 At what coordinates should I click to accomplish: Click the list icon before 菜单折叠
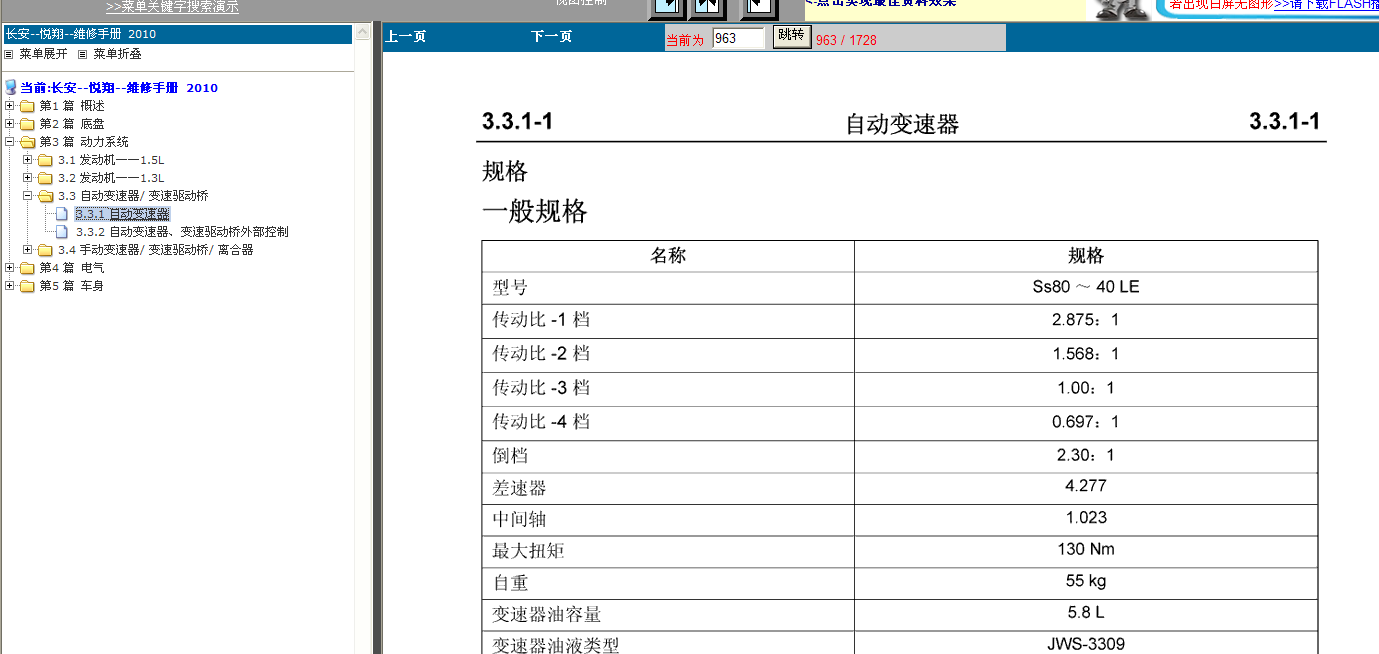pyautogui.click(x=83, y=54)
